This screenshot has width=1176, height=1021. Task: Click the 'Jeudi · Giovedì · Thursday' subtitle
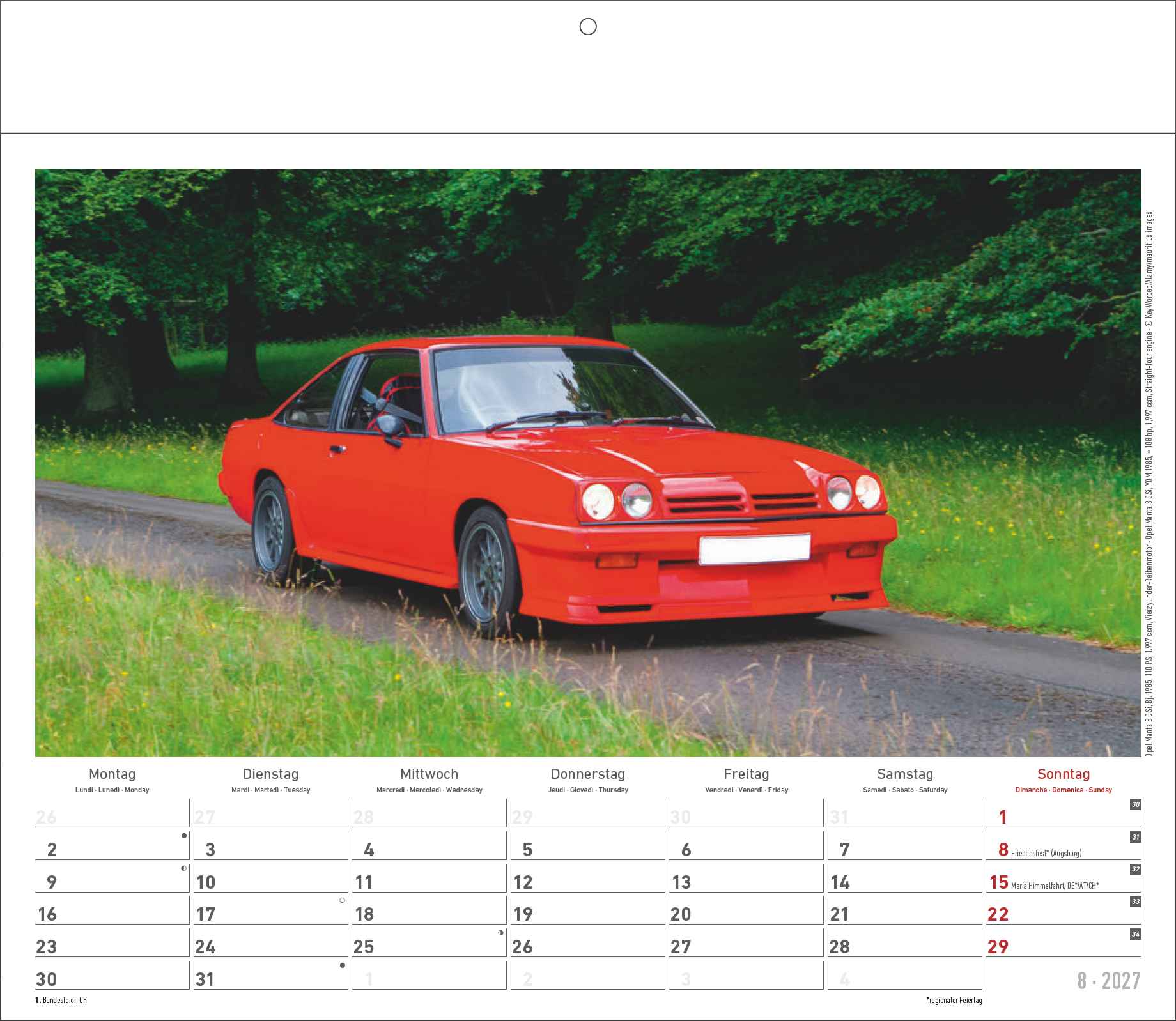588,790
